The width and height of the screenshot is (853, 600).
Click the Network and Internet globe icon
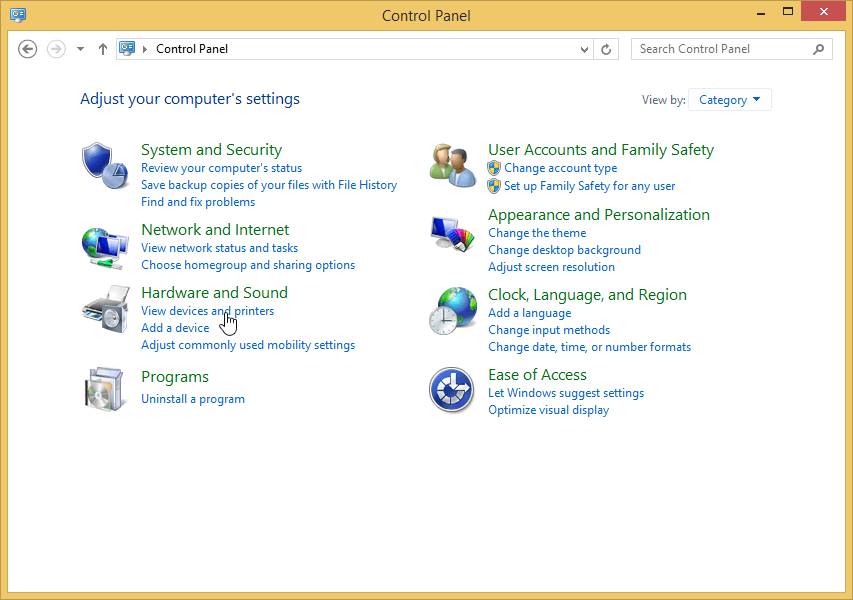click(x=105, y=246)
